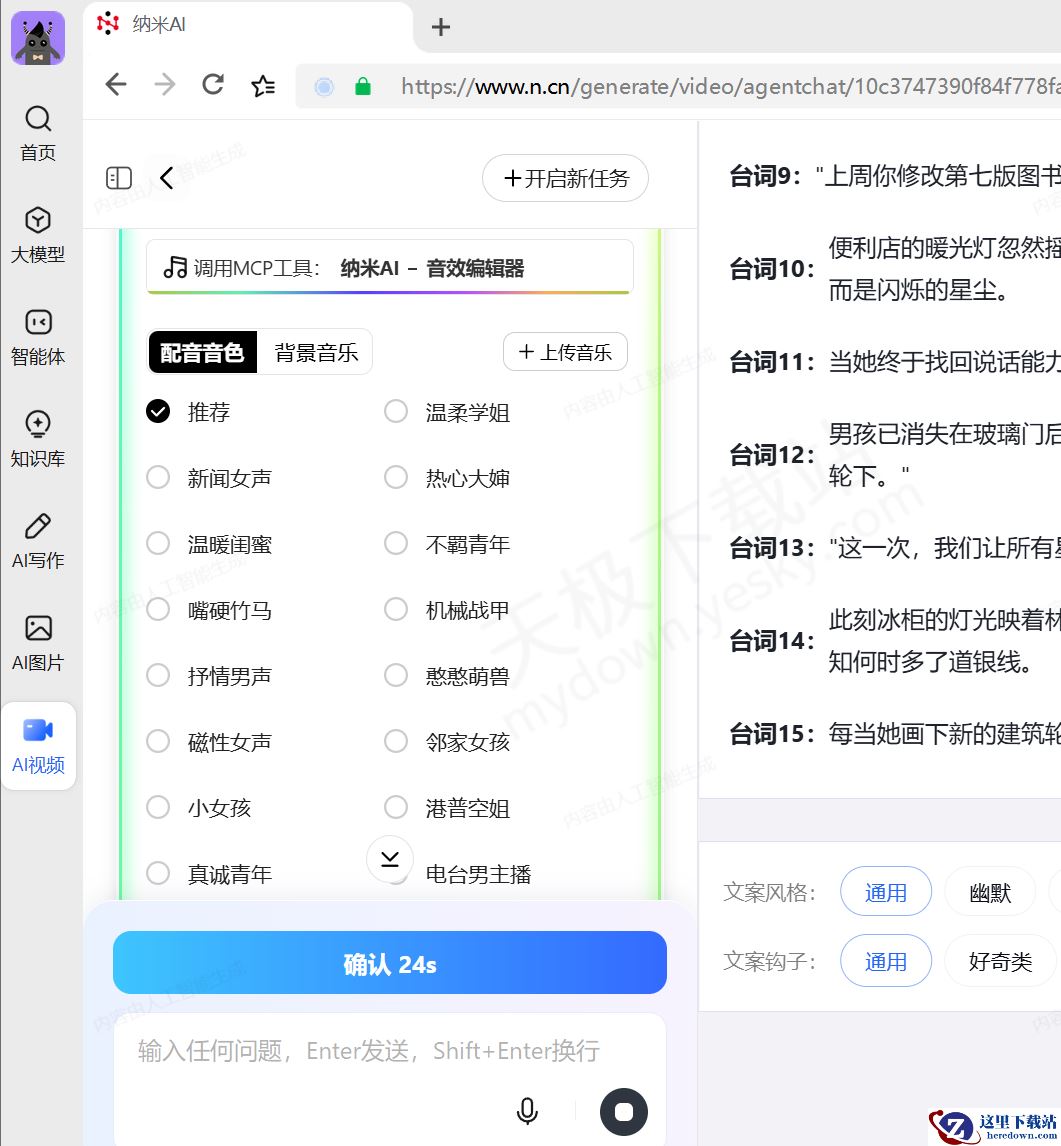This screenshot has width=1061, height=1146.
Task: Go back with browser back arrow
Action: pos(116,85)
